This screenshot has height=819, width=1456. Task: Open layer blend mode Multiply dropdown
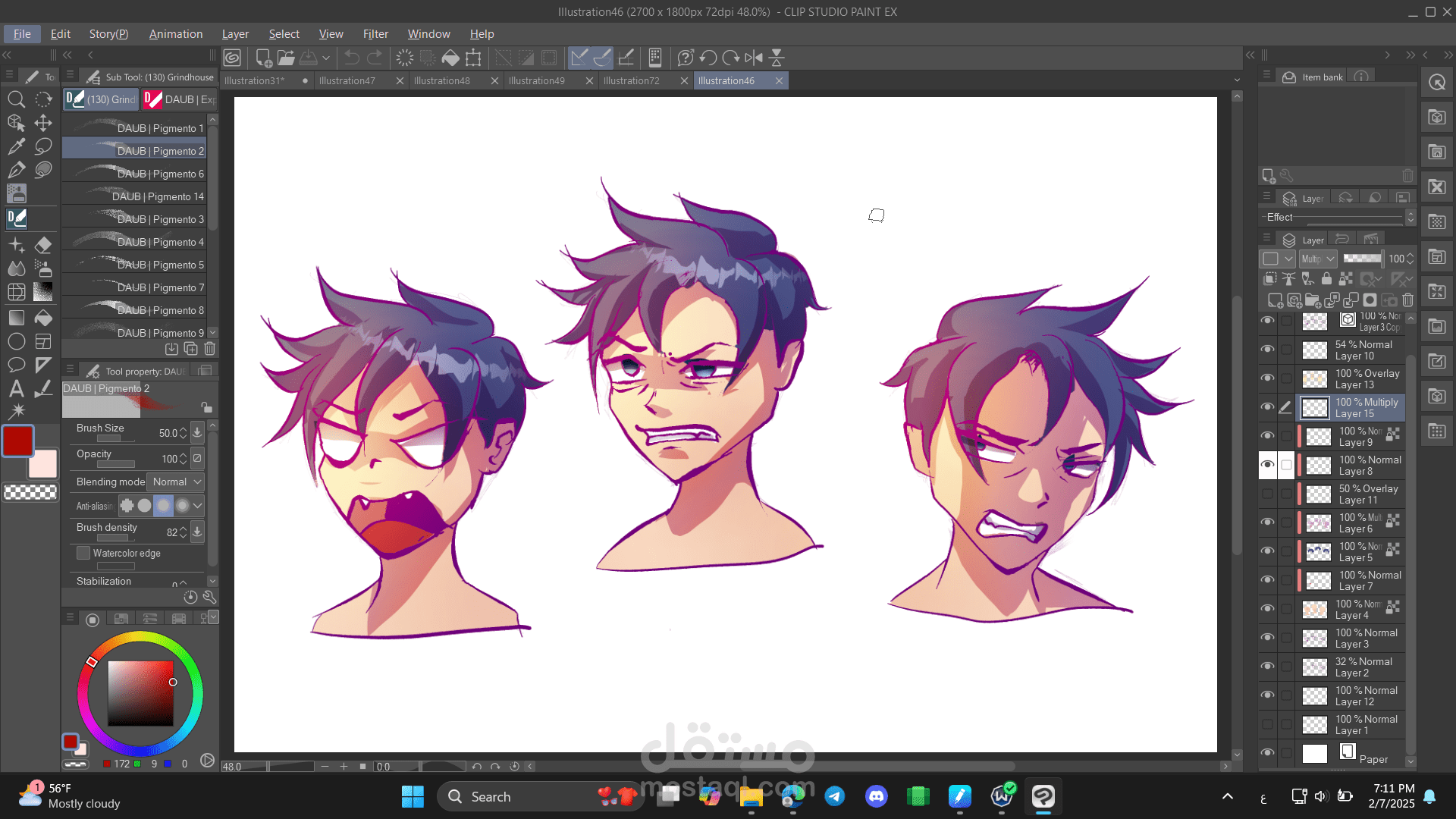[1318, 259]
